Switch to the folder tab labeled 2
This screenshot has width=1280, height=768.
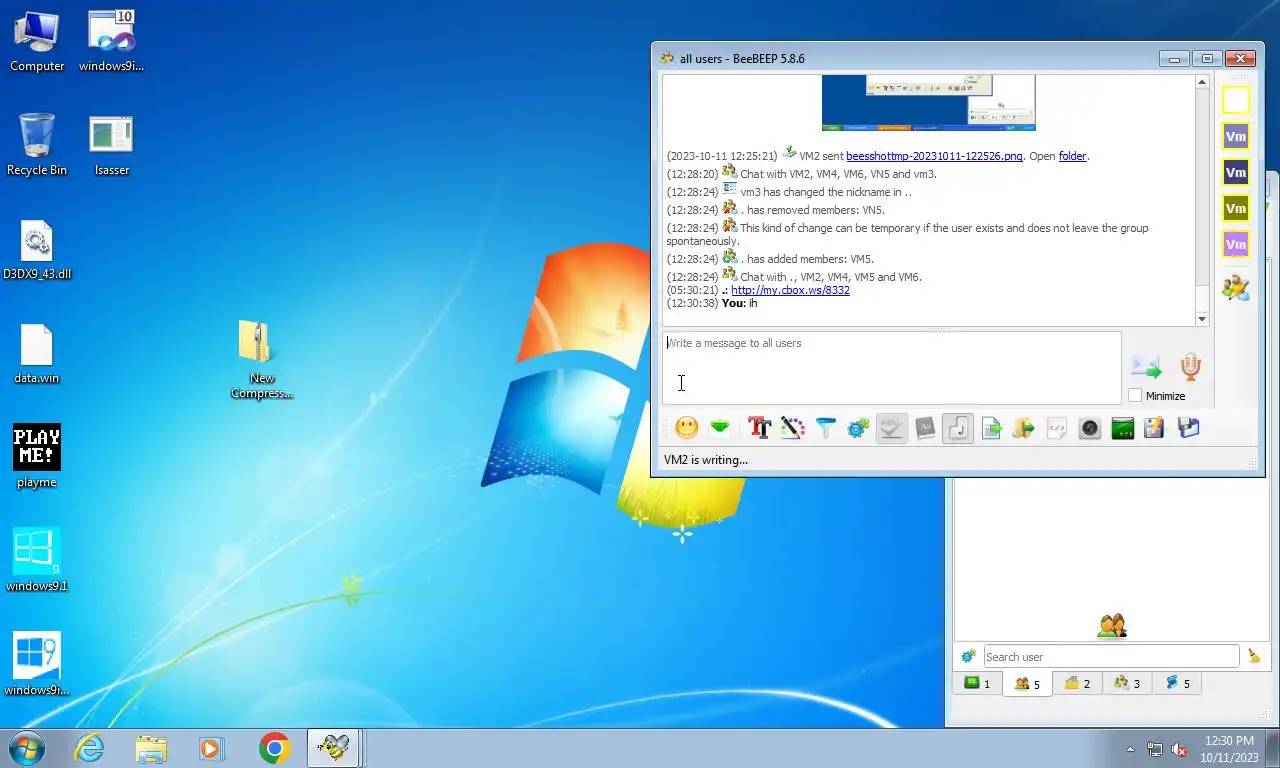click(1077, 684)
